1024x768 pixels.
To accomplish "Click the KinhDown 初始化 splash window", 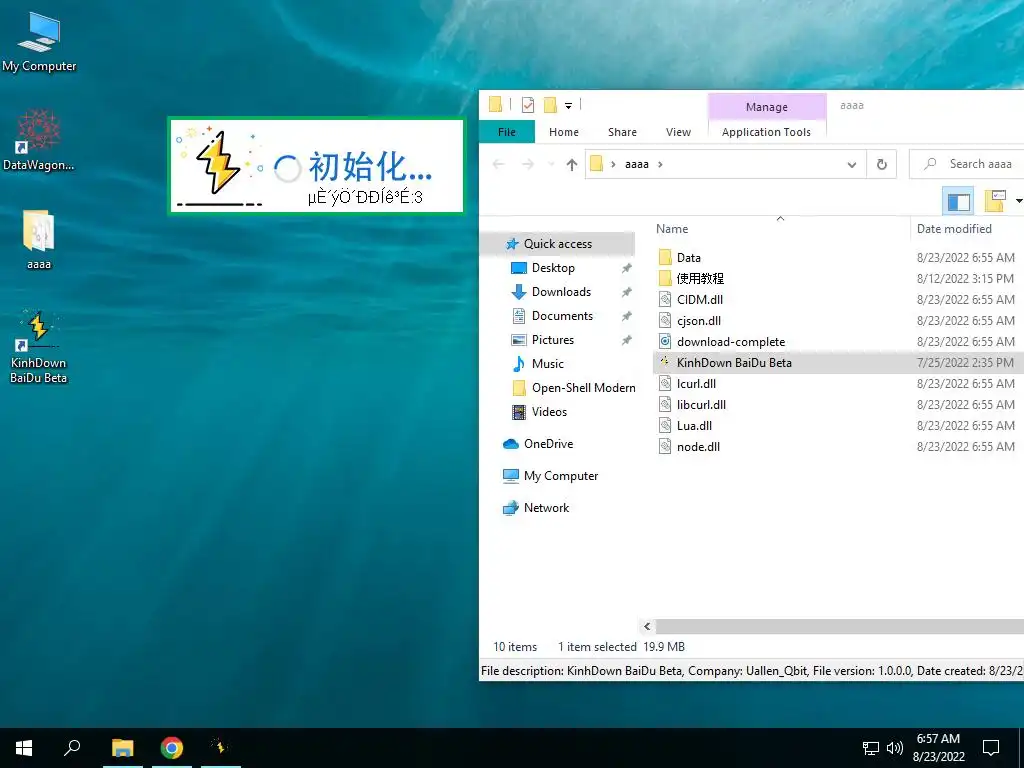I will click(x=316, y=166).
